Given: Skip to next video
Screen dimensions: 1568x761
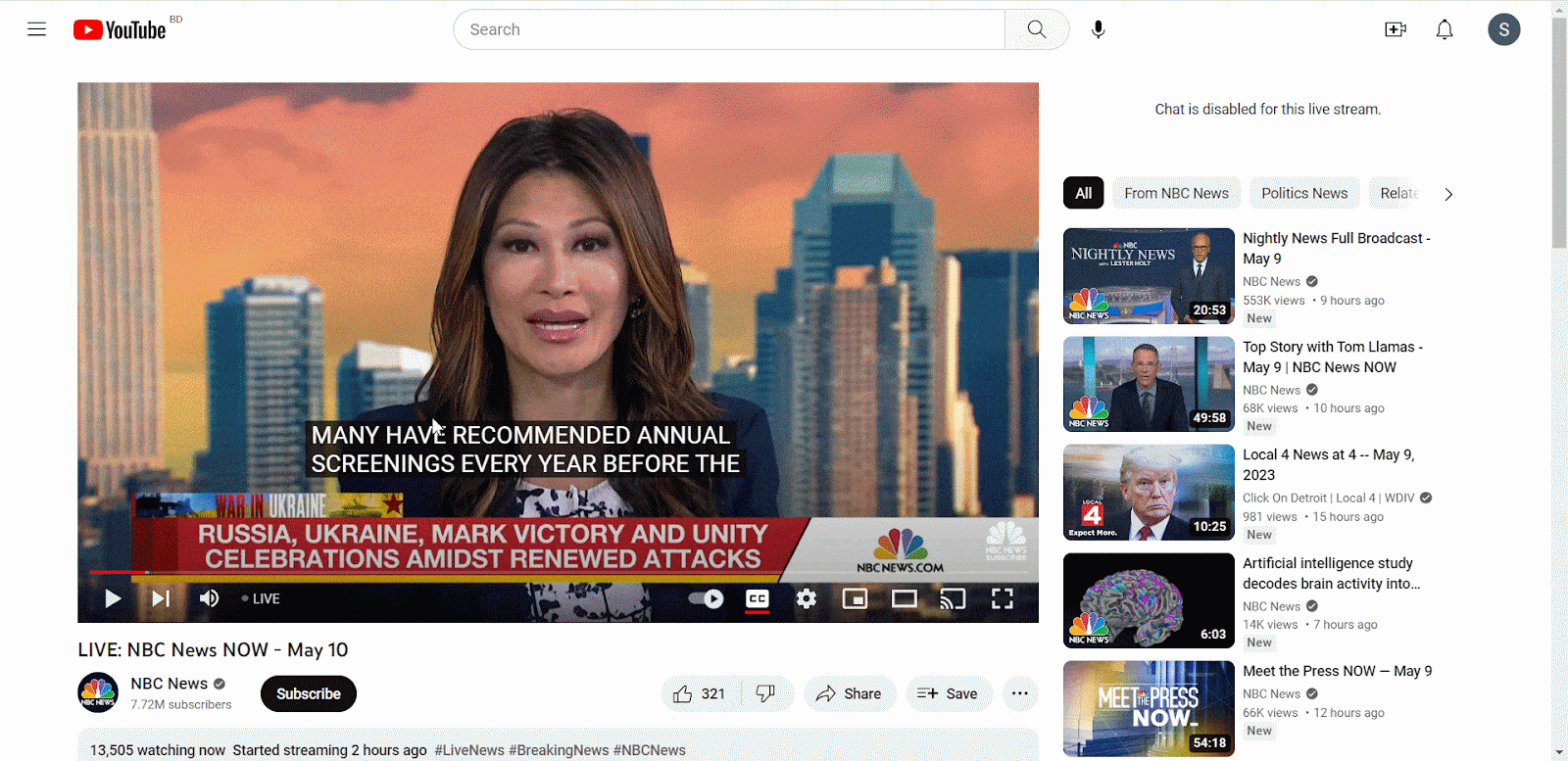Looking at the screenshot, I should click(161, 598).
